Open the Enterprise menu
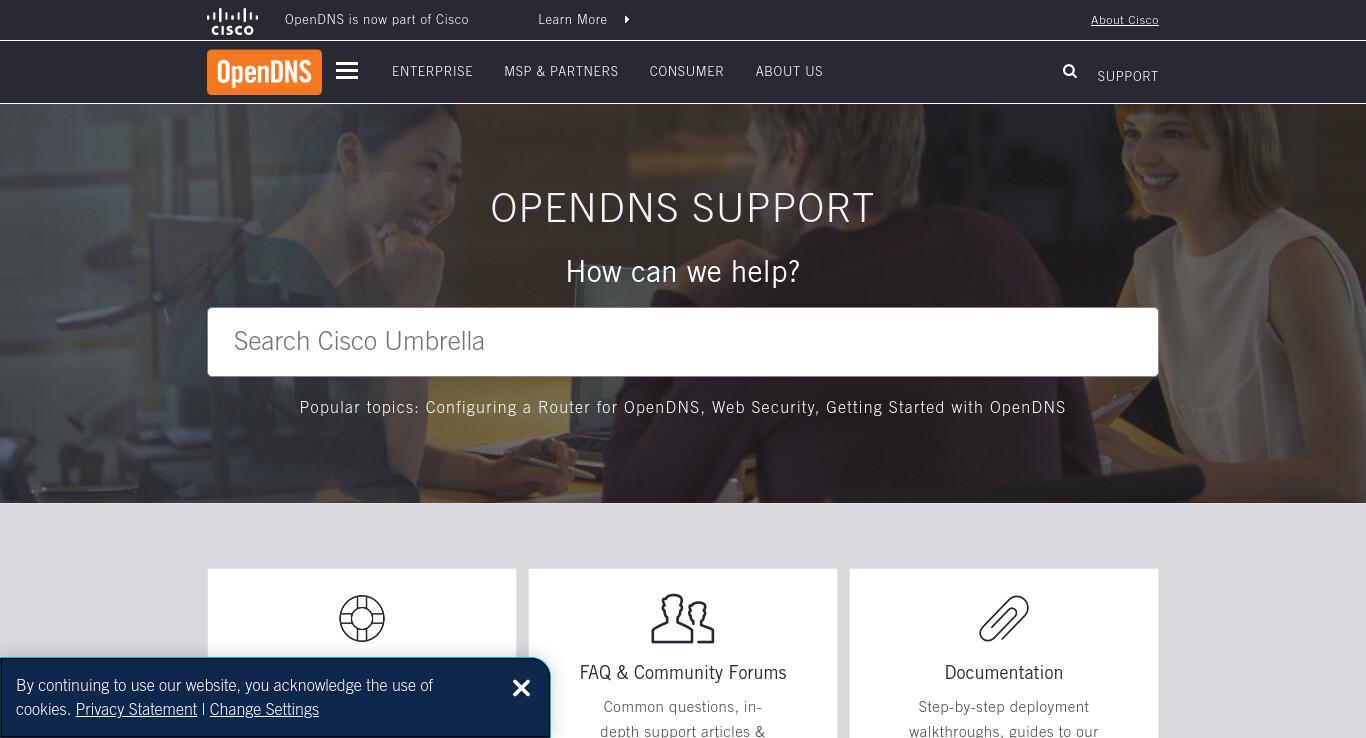The width and height of the screenshot is (1366, 738). (432, 71)
